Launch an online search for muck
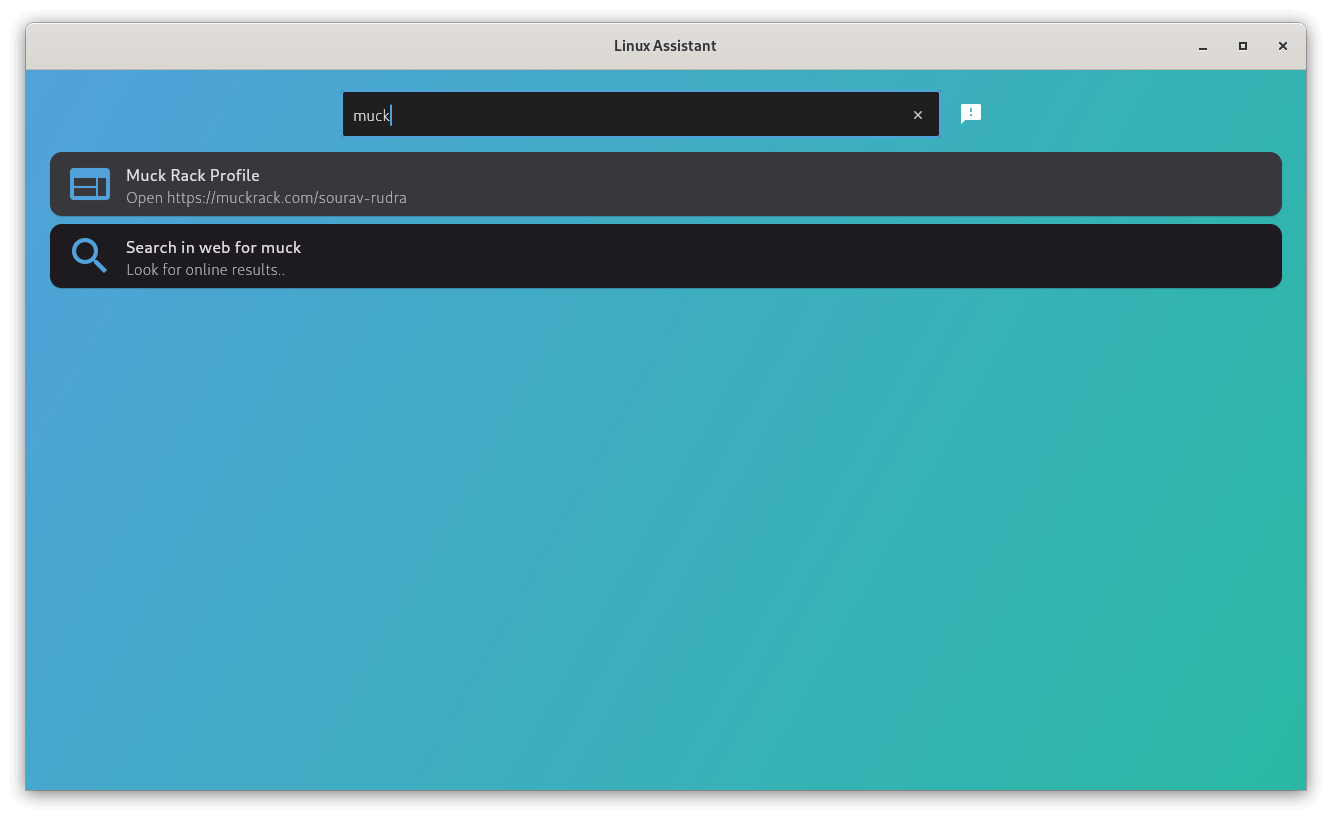The image size is (1332, 819). (665, 256)
